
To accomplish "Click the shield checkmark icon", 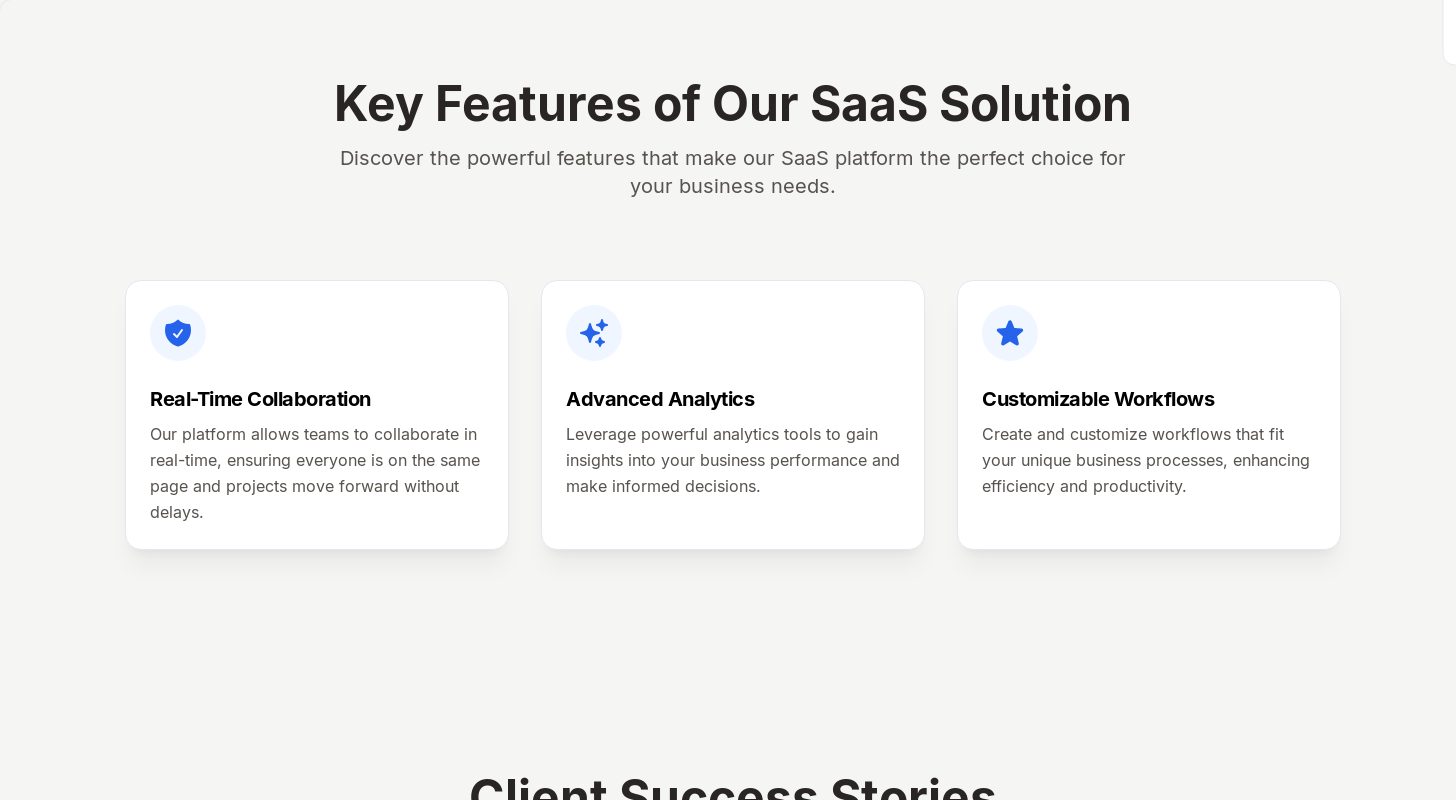I will 178,333.
